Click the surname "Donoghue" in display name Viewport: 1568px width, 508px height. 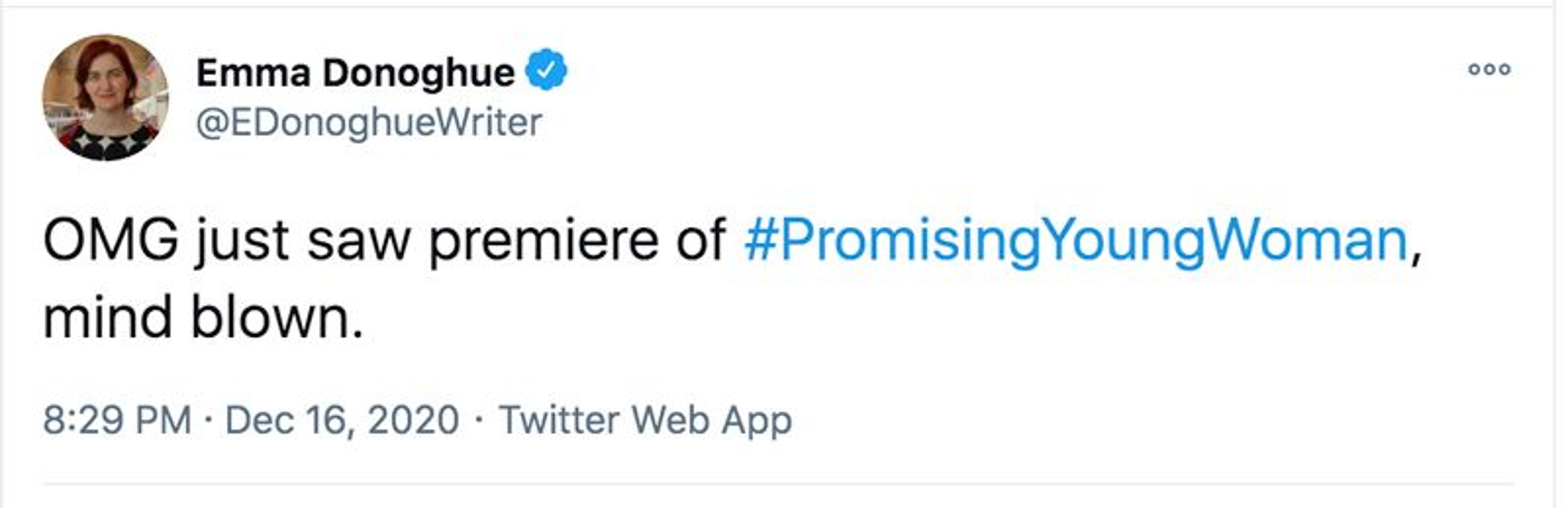coord(418,73)
